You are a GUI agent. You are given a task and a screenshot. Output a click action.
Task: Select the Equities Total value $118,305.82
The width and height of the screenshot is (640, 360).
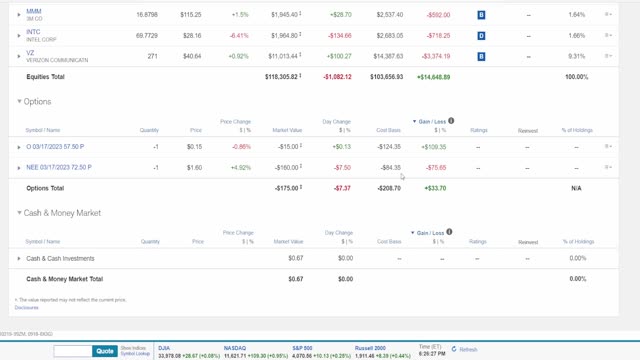click(x=281, y=77)
